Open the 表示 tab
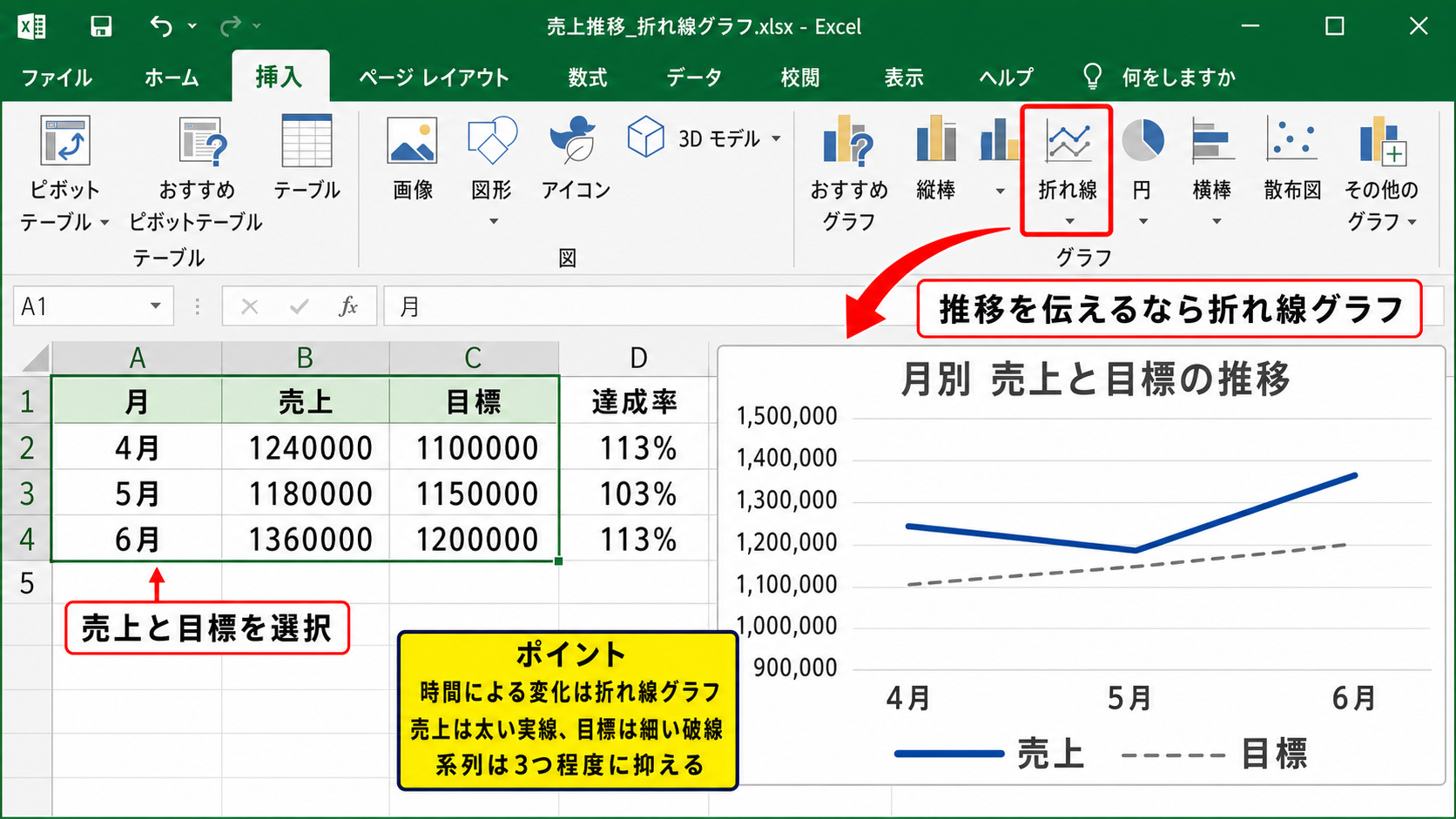Screen dimensions: 1456x819 tap(904, 77)
